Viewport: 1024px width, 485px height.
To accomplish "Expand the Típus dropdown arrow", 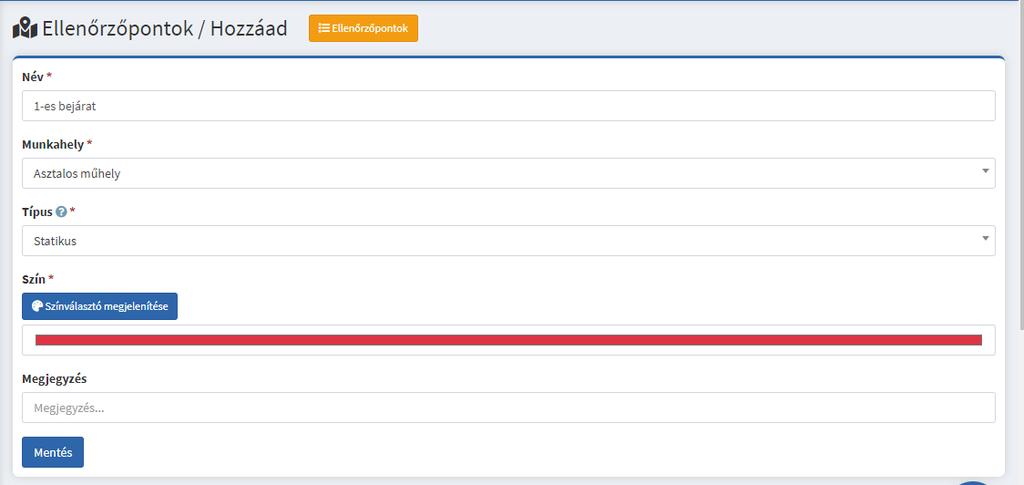I will [x=985, y=238].
